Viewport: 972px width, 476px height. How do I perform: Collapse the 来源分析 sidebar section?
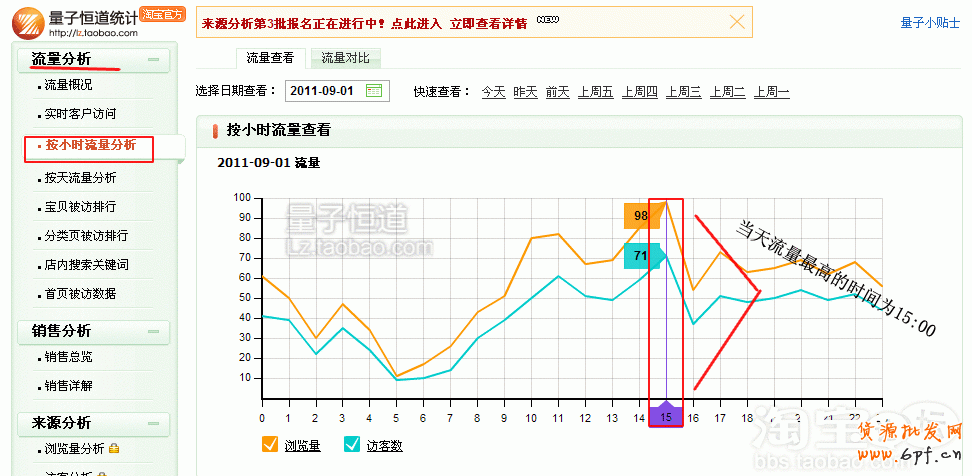point(153,423)
